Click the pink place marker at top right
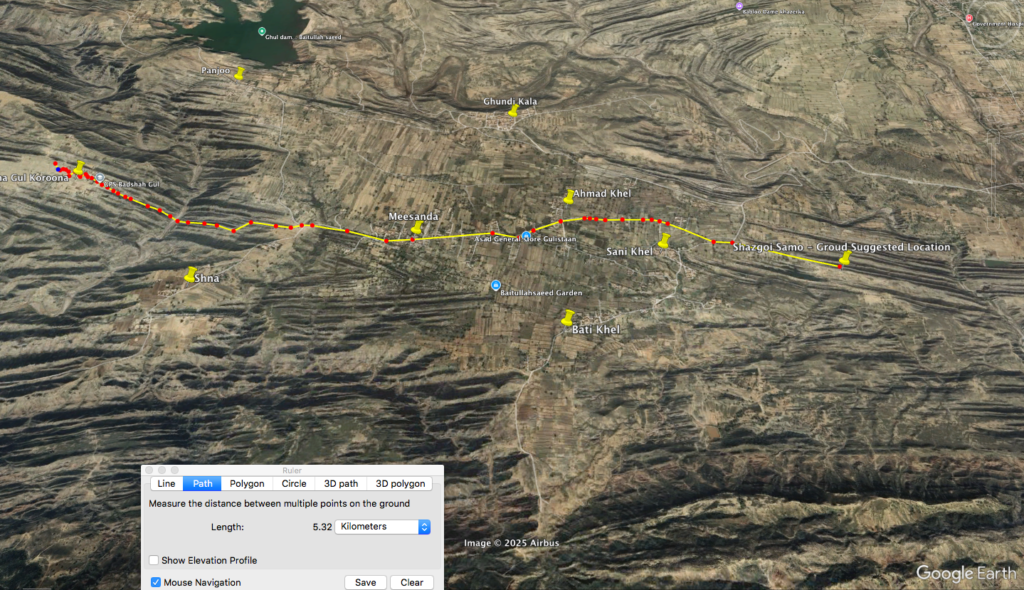This screenshot has width=1024, height=590. point(969,18)
